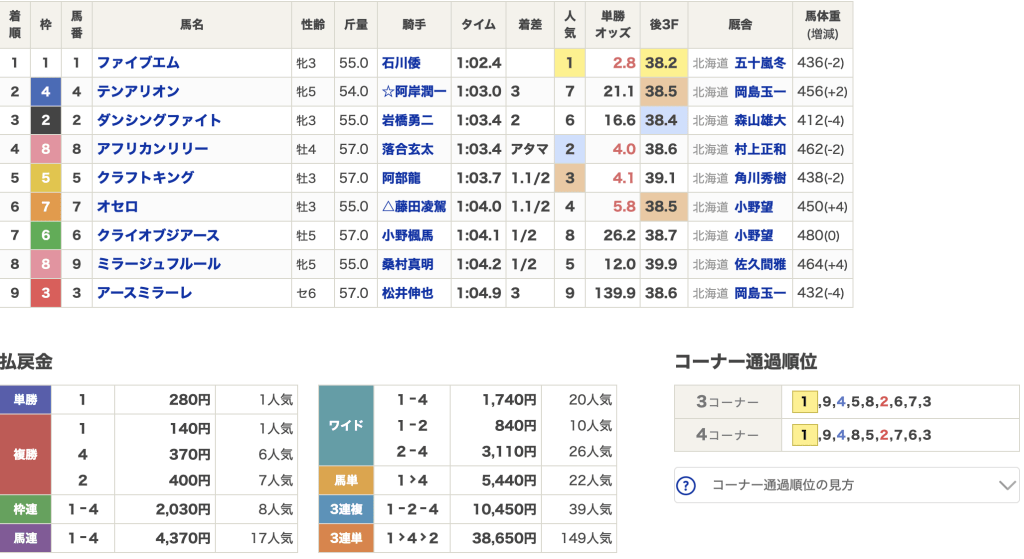
Task: Select the 馬単 payout label
Action: tap(346, 481)
